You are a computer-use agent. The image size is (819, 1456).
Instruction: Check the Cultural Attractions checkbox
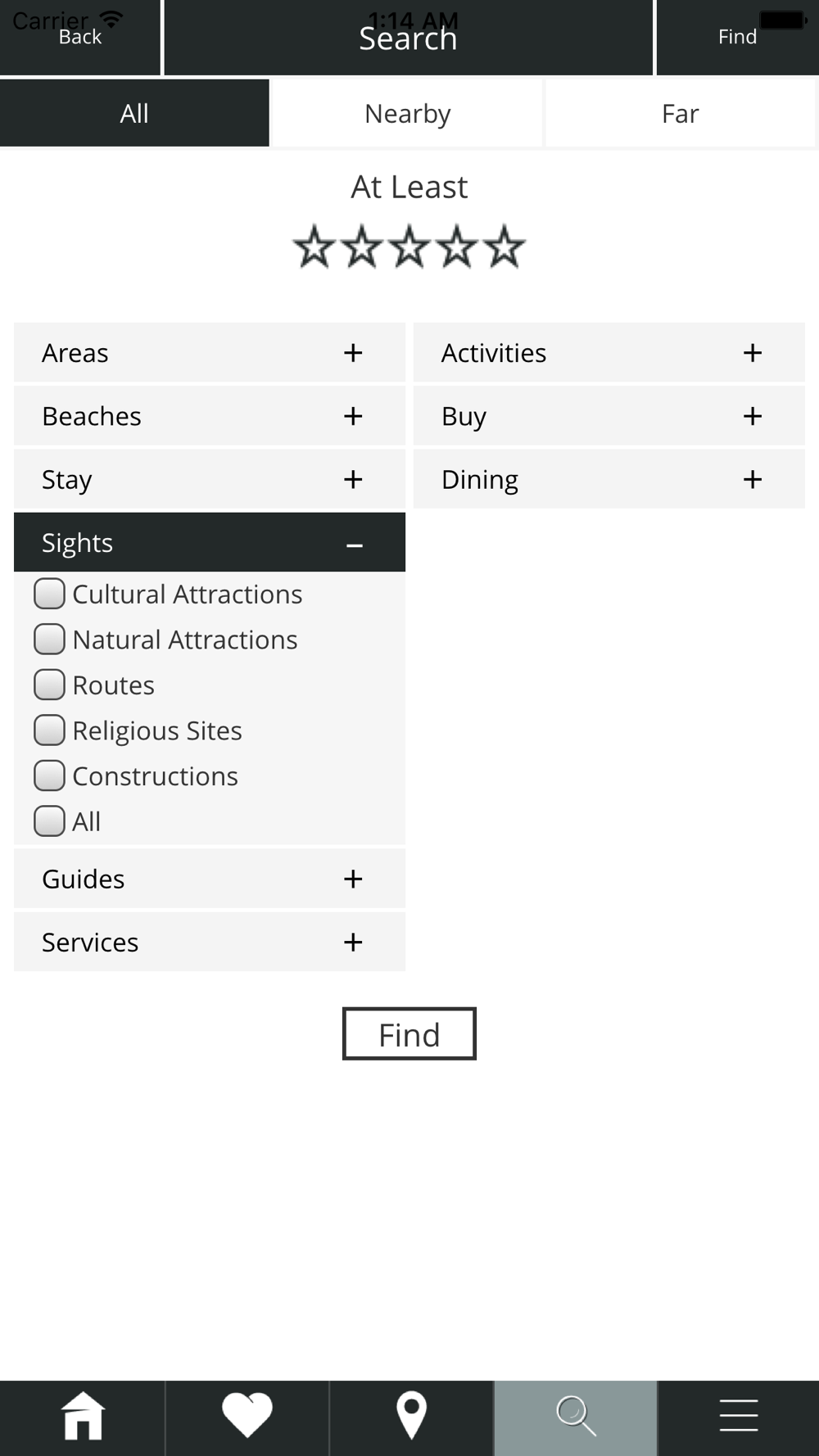tap(49, 594)
